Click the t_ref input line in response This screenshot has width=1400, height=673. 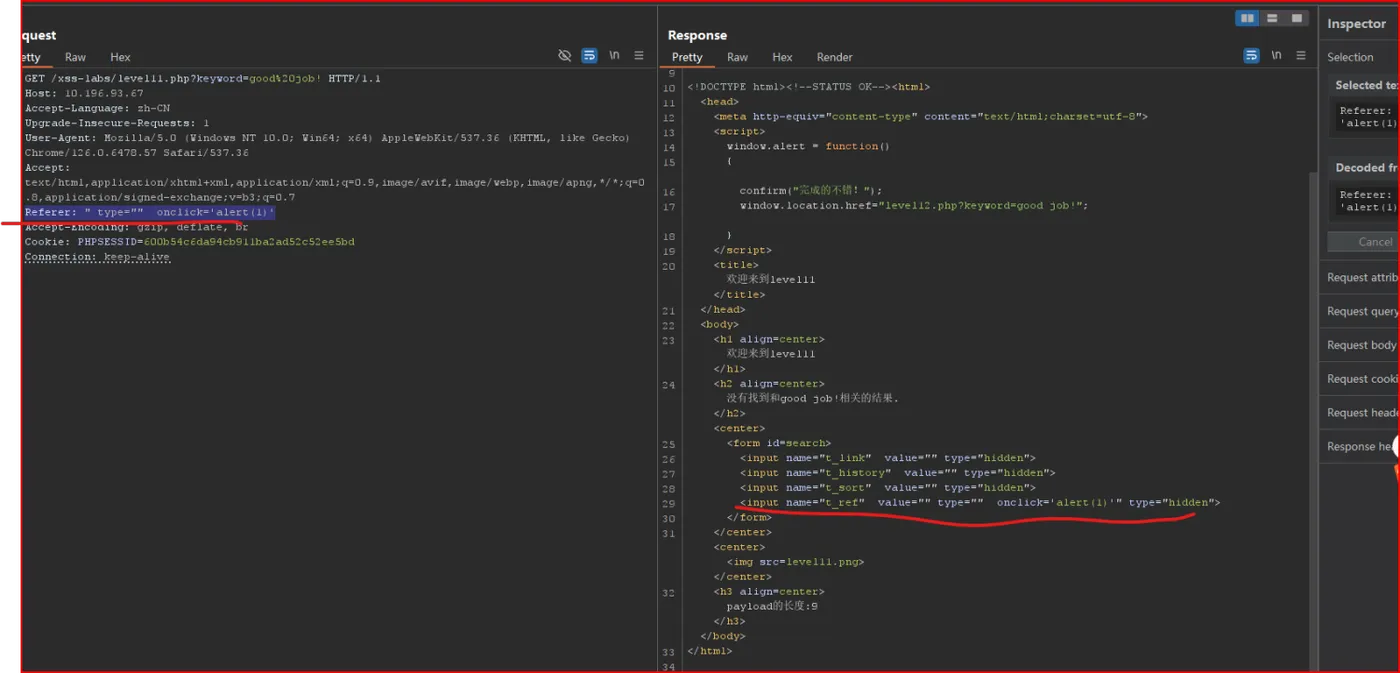(x=980, y=503)
